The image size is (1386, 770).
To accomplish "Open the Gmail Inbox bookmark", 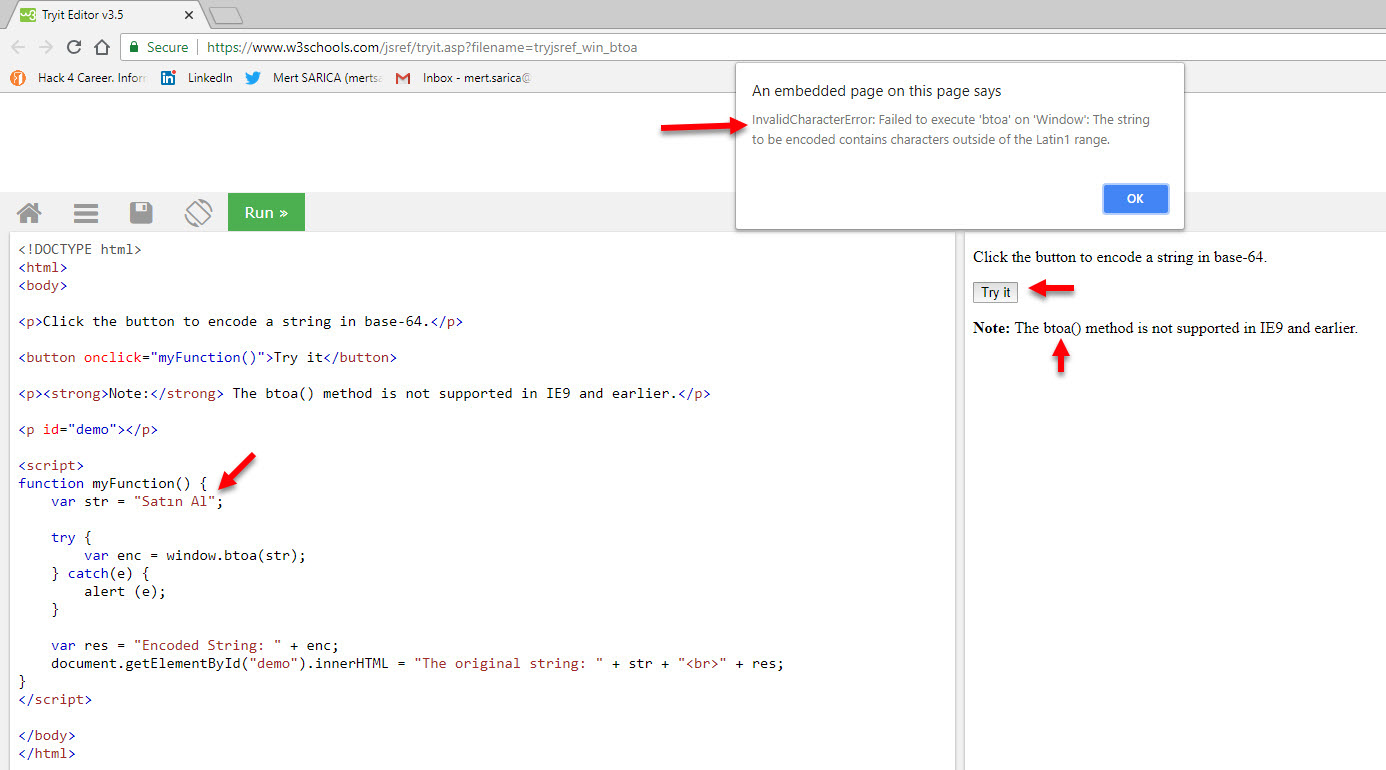I will 463,77.
